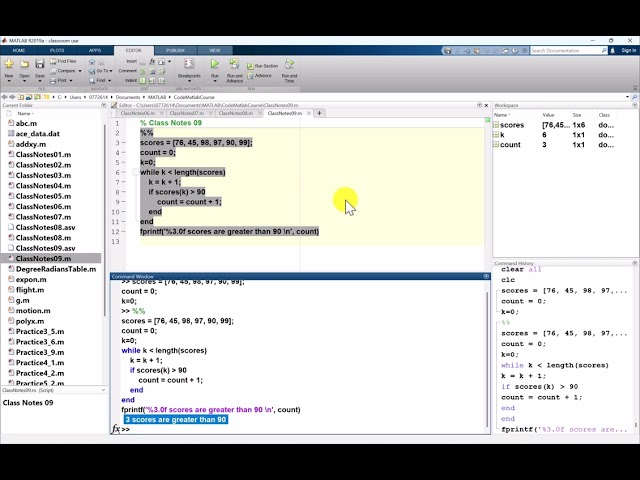This screenshot has height=480, width=640.
Task: Open the Breakpoints dropdown arrow
Action: coord(189,81)
